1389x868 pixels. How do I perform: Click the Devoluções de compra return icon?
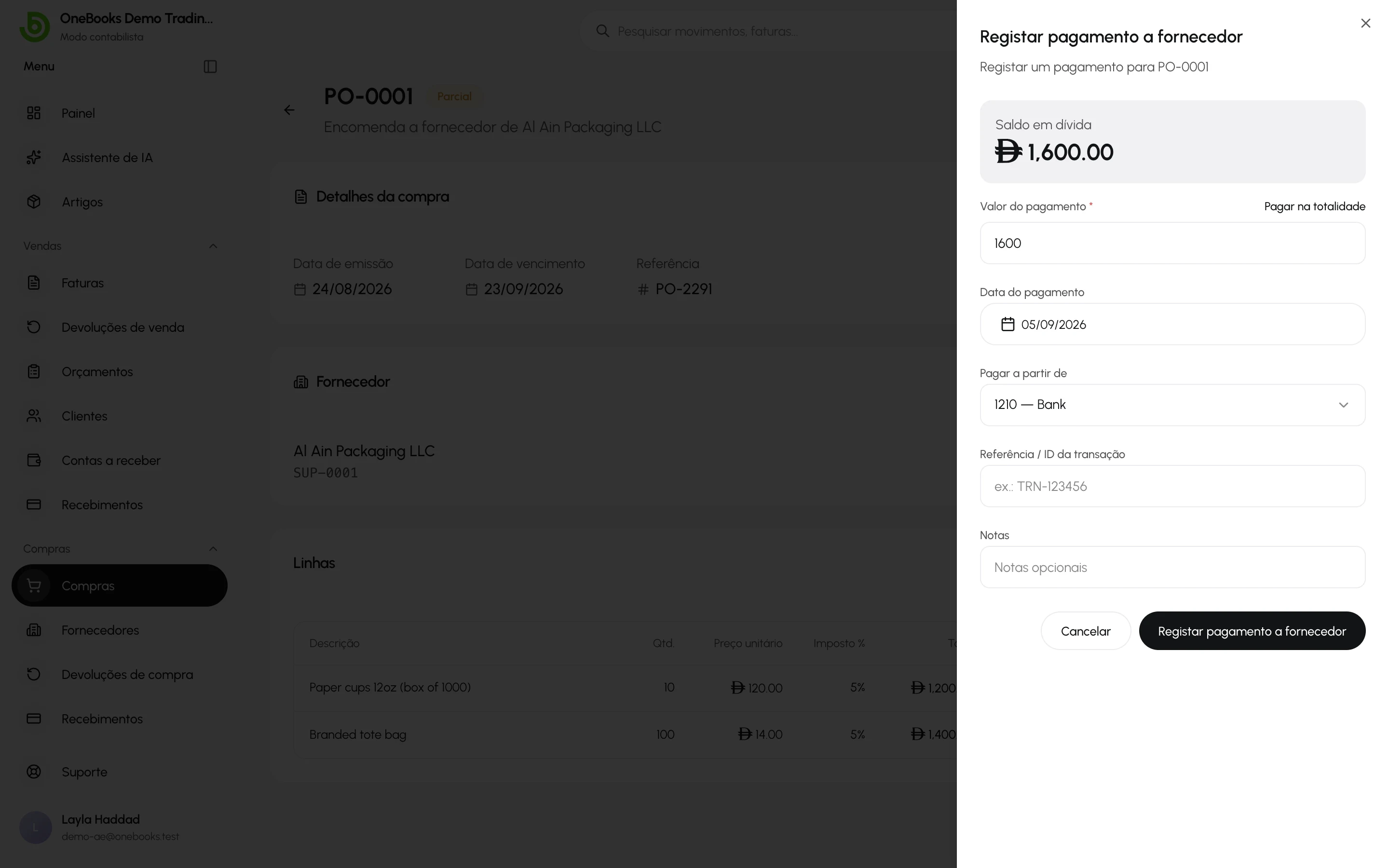[x=34, y=674]
